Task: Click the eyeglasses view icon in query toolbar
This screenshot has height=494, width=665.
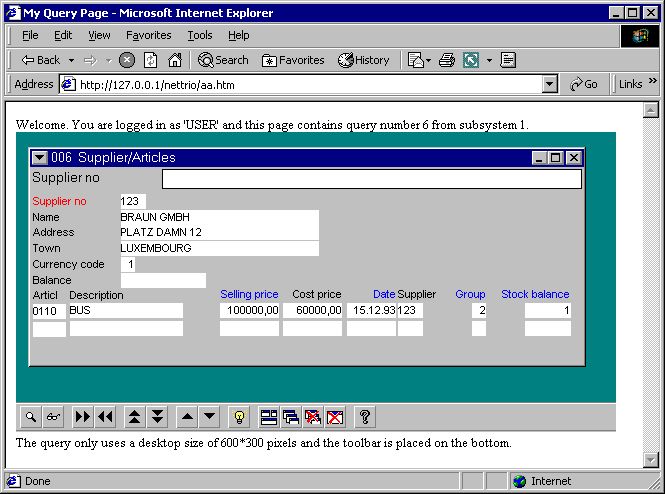Action: pyautogui.click(x=52, y=417)
